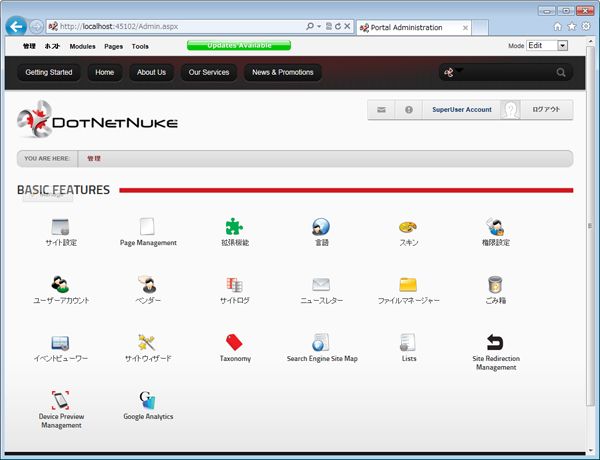Click the site search magnifier icon
The width and height of the screenshot is (600, 460).
pos(561,72)
